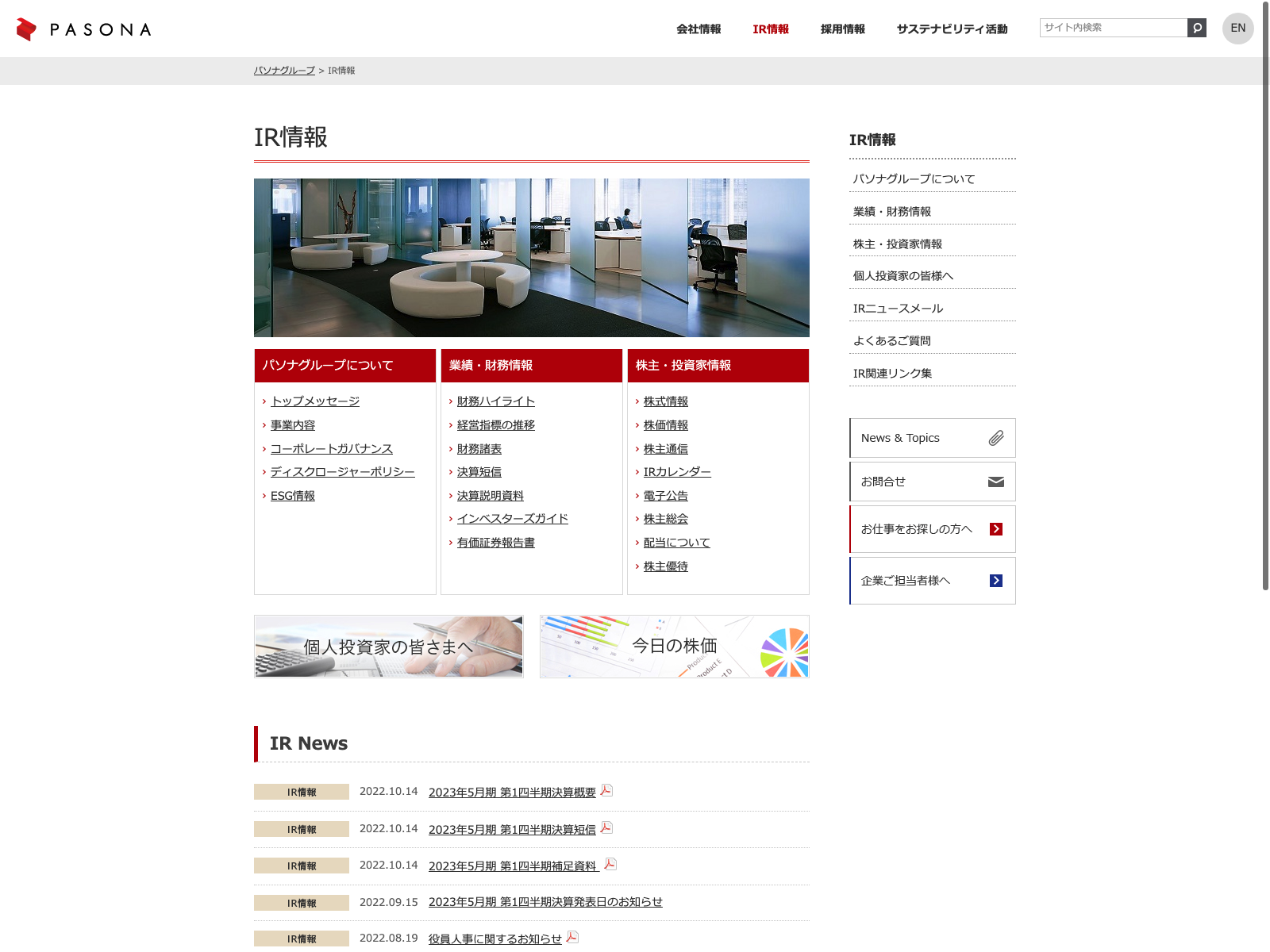Select サステナビリティ活動 in top navigation

(952, 29)
